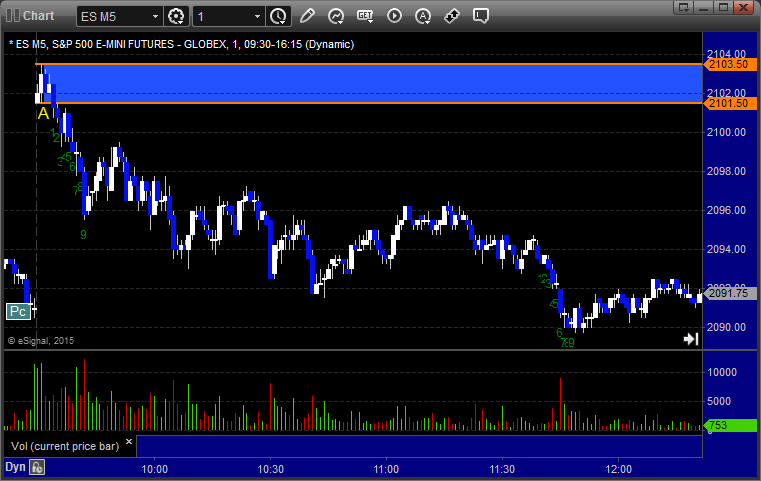Click the 12:00 time axis label
761x481 pixels.
click(618, 469)
